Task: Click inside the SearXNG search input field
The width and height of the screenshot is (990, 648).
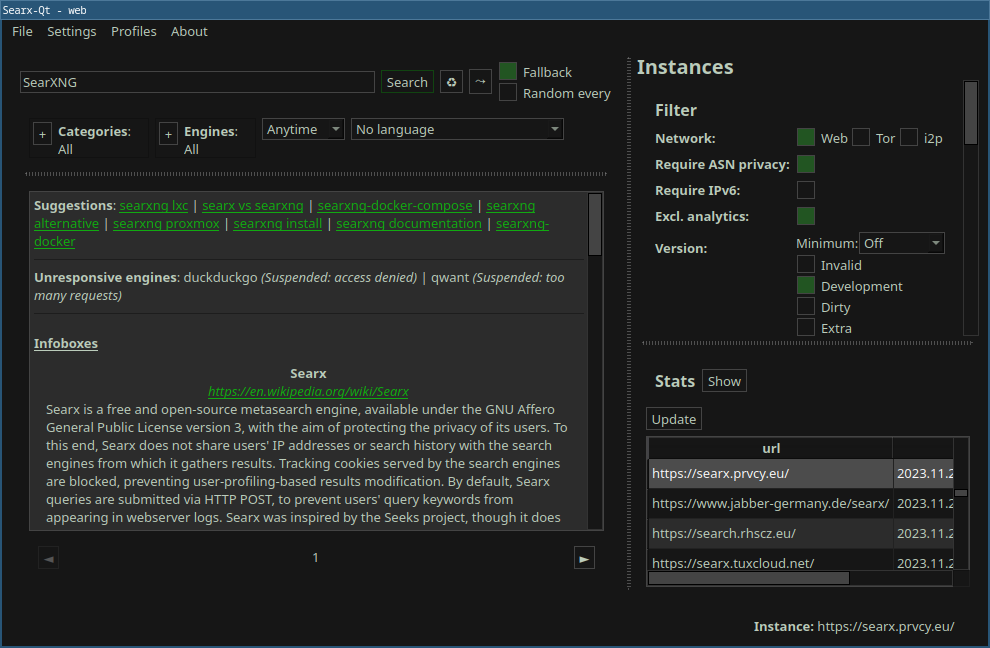Action: pos(197,82)
